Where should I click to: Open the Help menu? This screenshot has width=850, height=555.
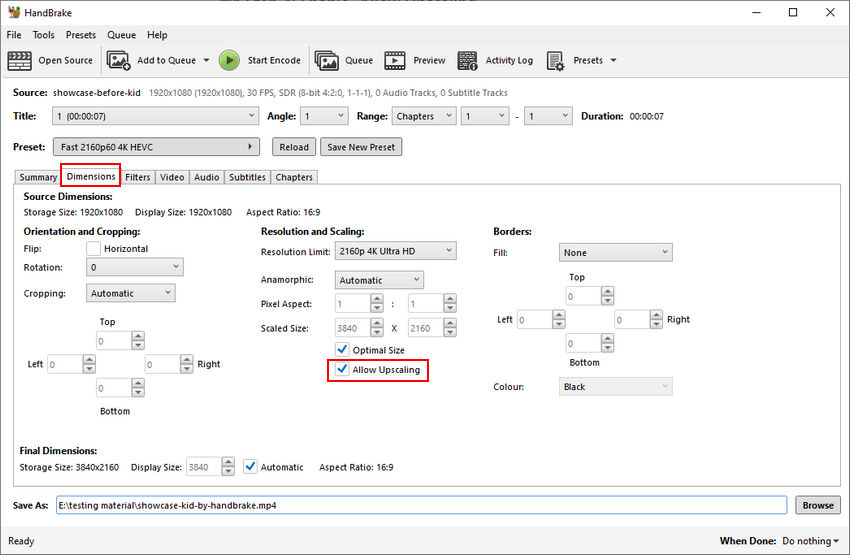[157, 35]
